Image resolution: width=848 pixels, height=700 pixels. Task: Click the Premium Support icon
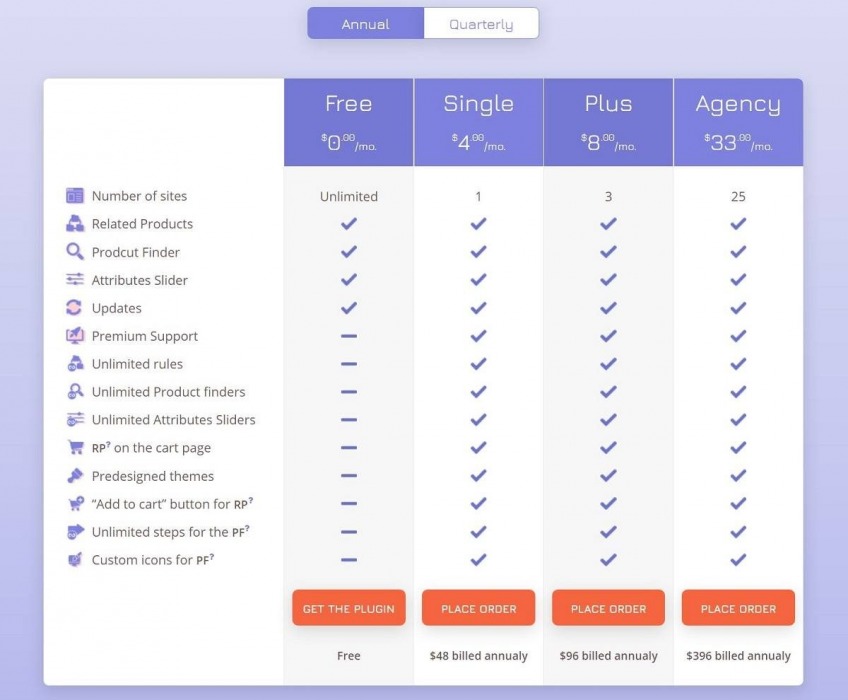click(x=75, y=336)
